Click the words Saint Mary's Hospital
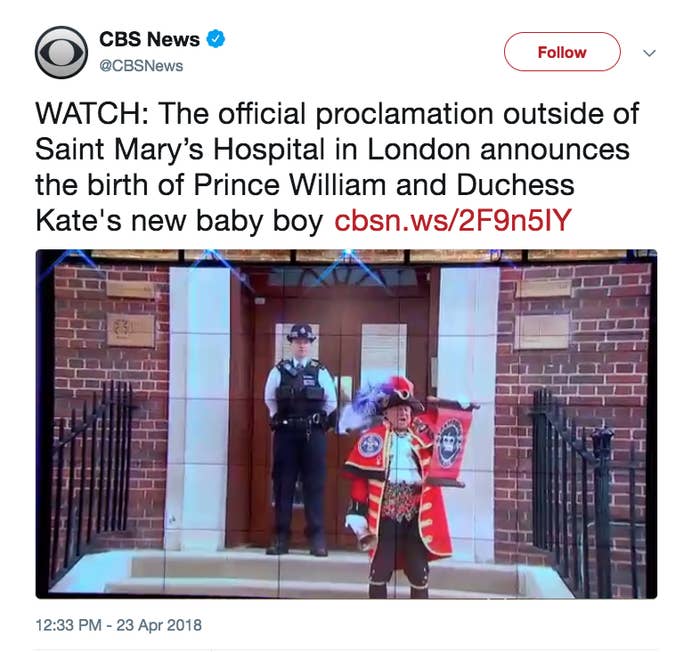Image resolution: width=700 pixels, height=652 pixels. [180, 149]
